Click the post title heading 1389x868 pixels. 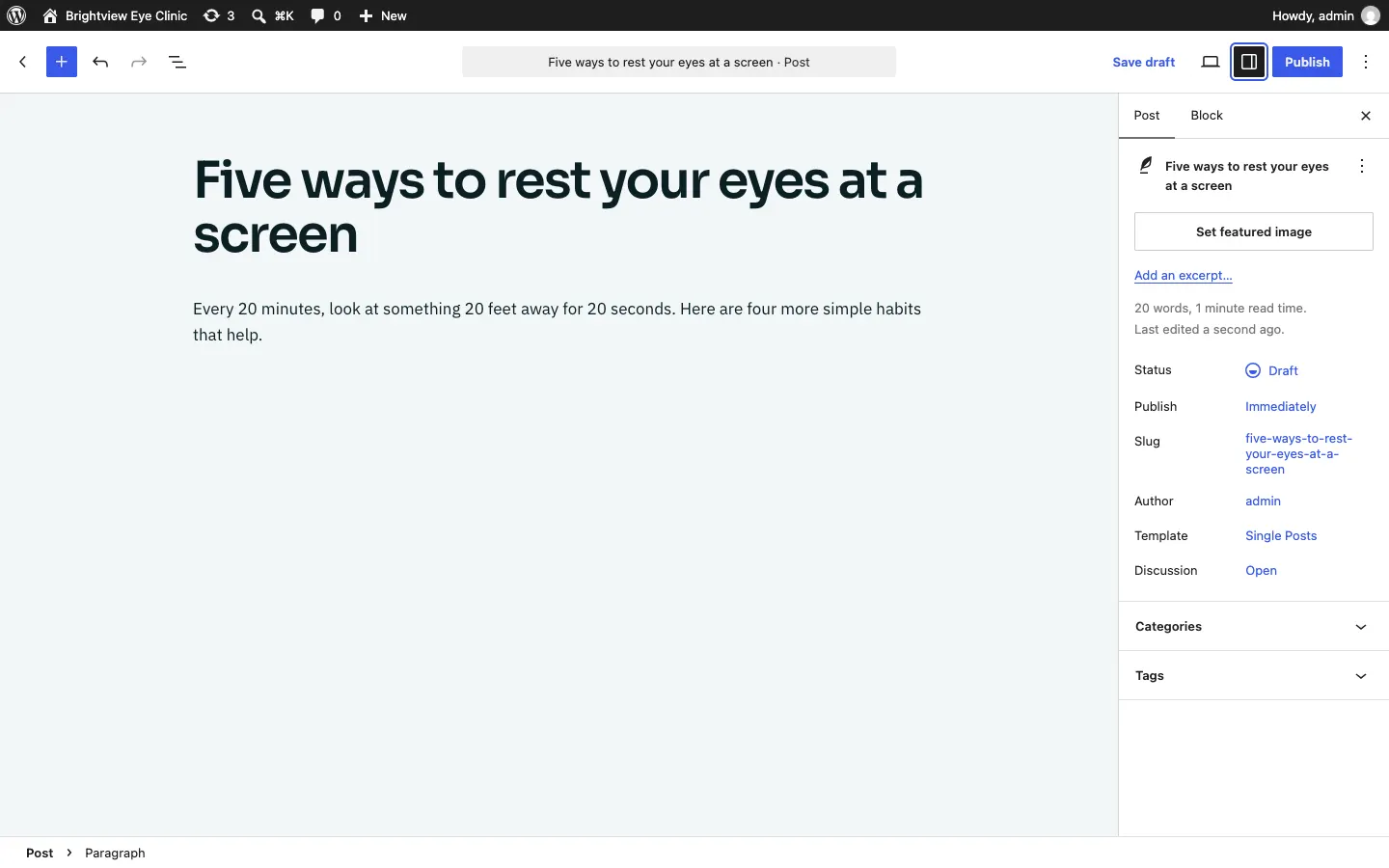tap(559, 207)
